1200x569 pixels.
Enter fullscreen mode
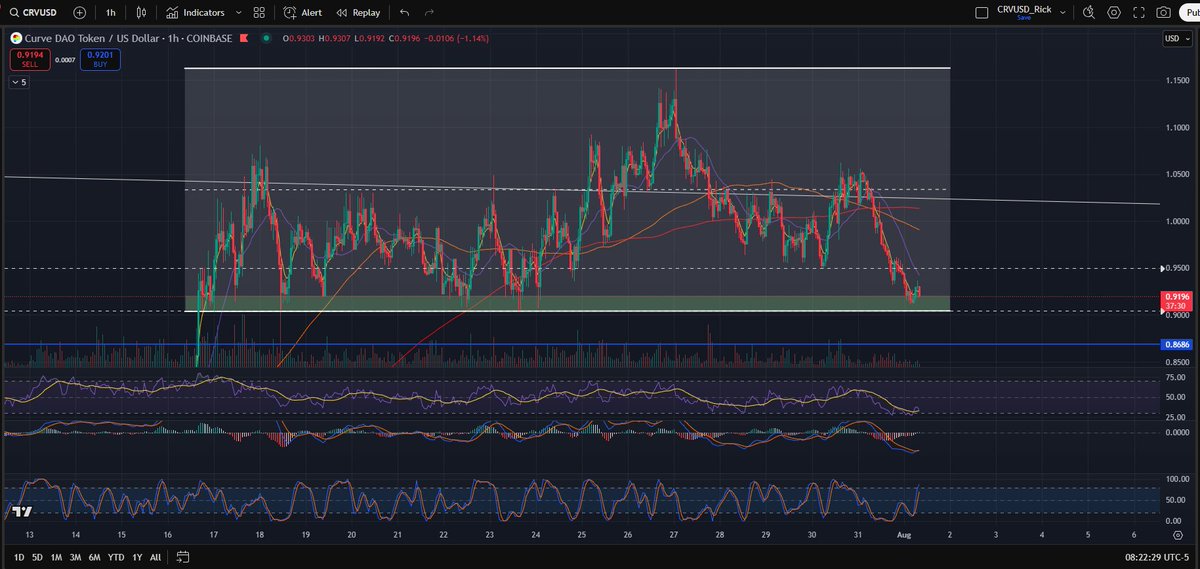[x=1138, y=12]
